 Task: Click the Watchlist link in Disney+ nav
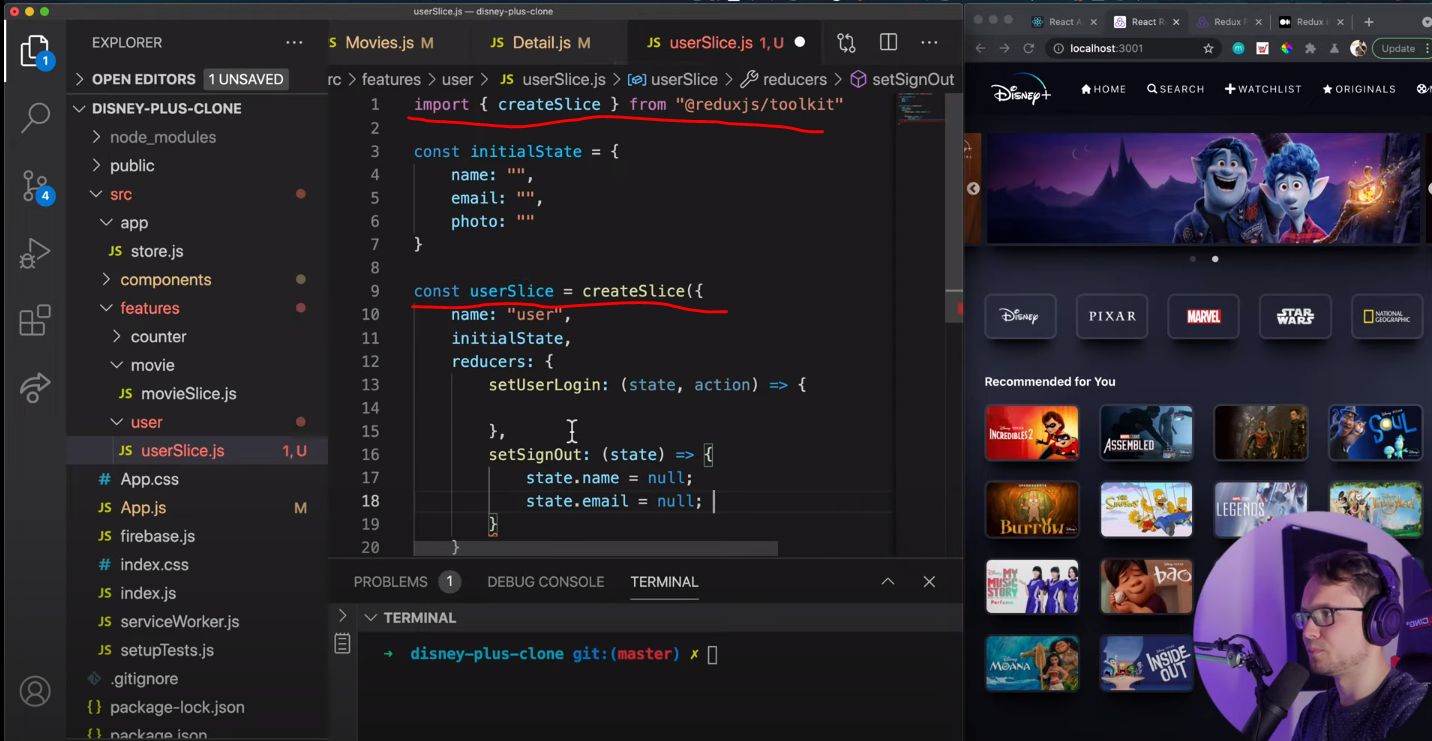[1263, 89]
